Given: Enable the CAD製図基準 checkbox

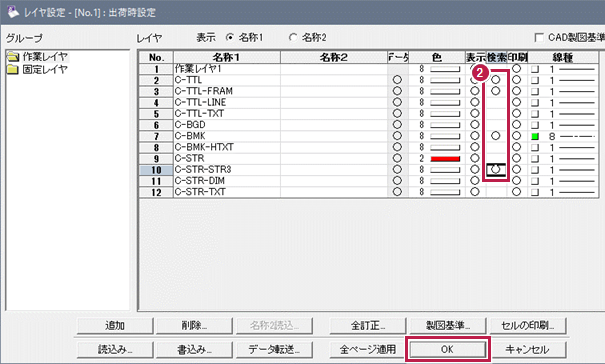Looking at the screenshot, I should (x=539, y=37).
